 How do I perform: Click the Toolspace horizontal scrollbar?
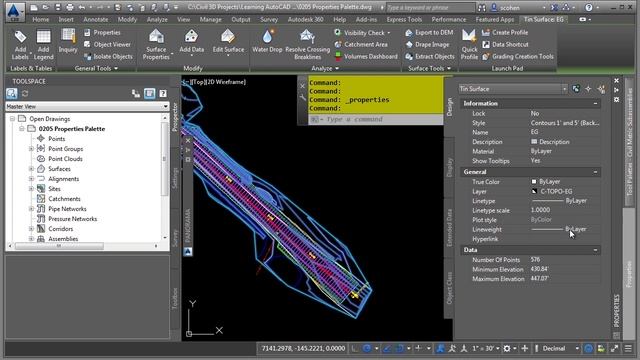(x=59, y=246)
